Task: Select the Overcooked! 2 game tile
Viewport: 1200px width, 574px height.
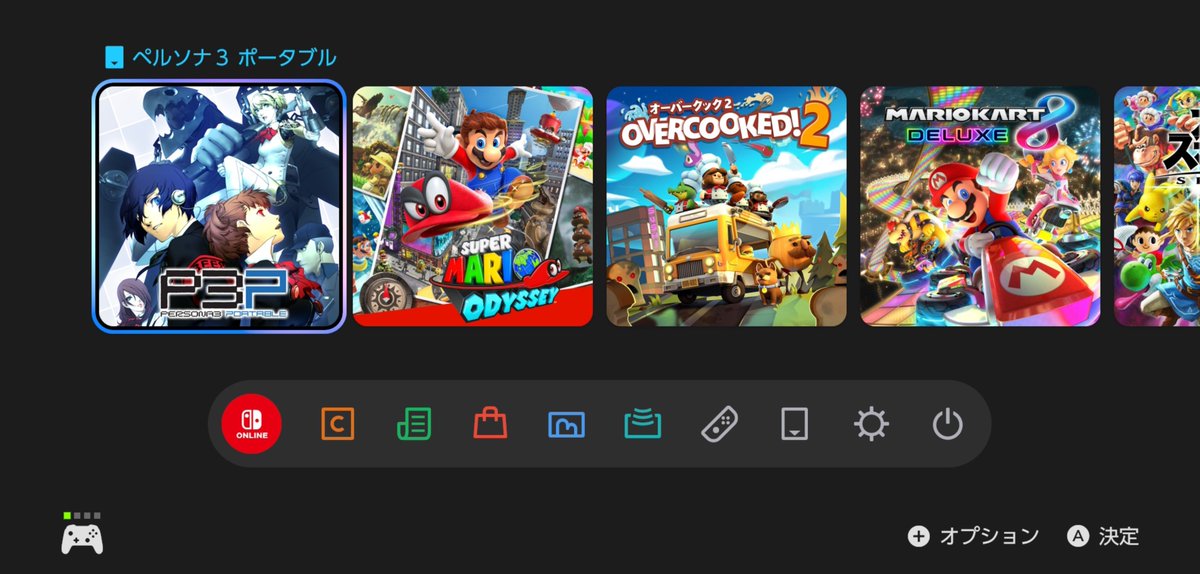Action: [727, 206]
